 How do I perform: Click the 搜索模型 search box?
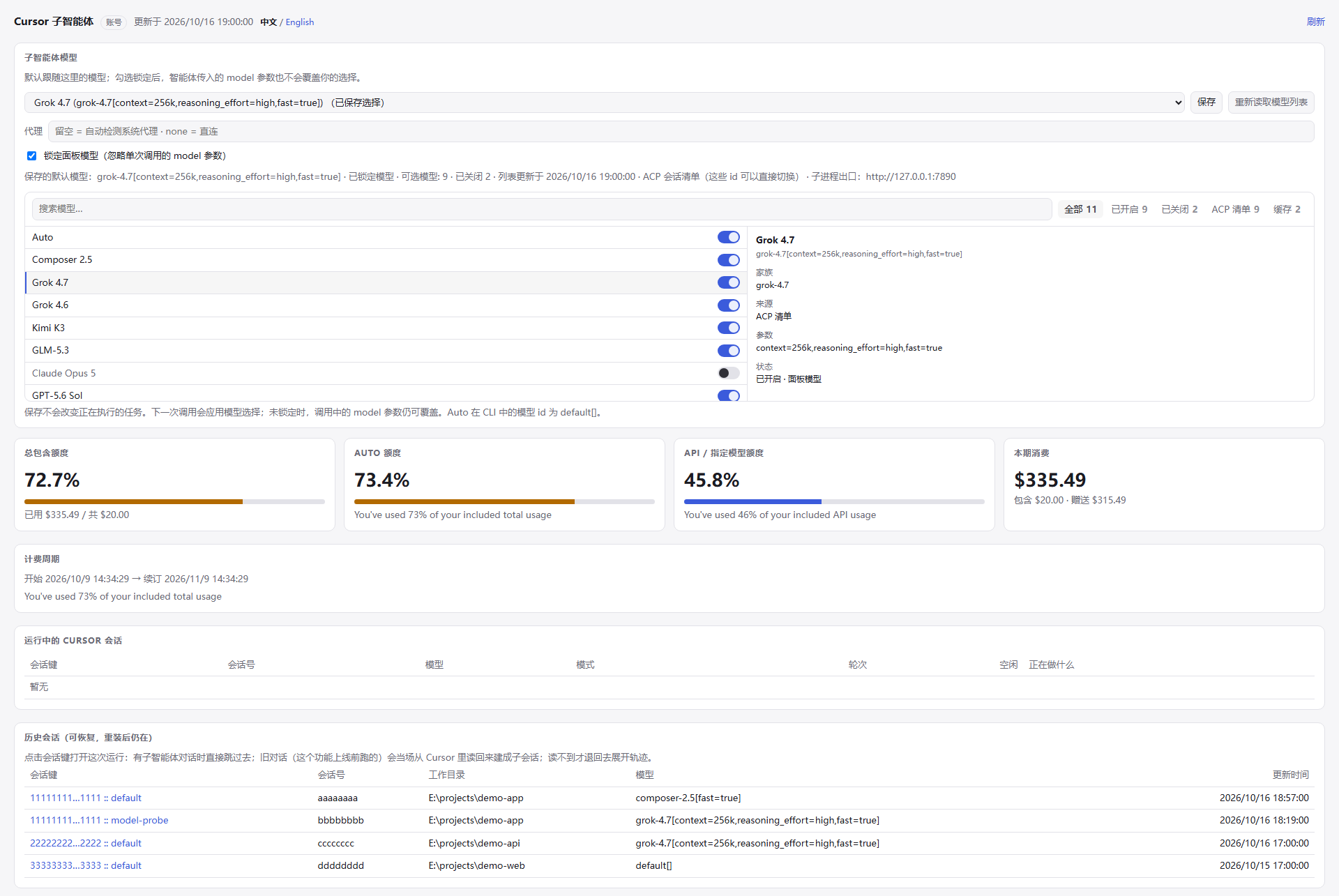click(x=542, y=209)
